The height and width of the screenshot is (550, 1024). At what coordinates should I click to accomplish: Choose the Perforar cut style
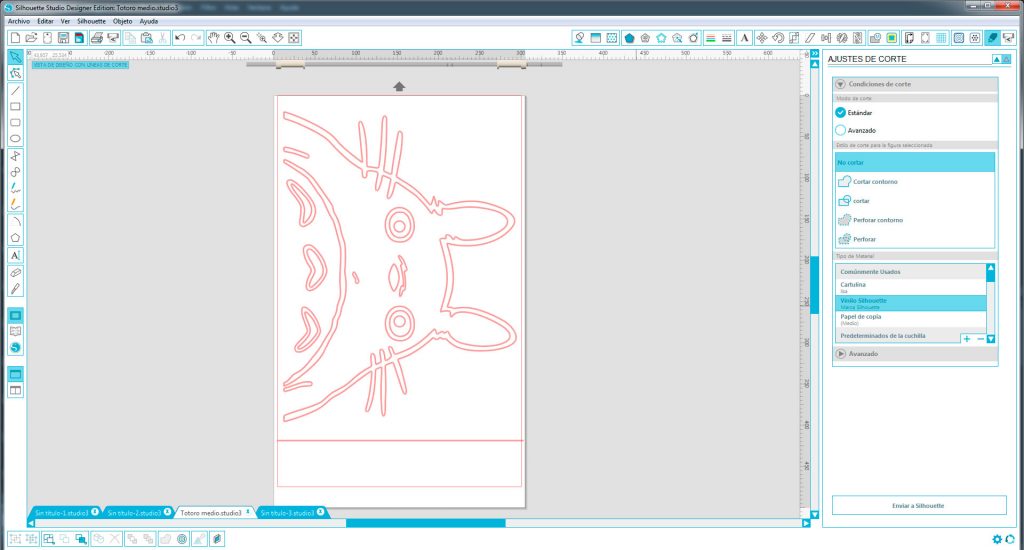[x=915, y=239]
